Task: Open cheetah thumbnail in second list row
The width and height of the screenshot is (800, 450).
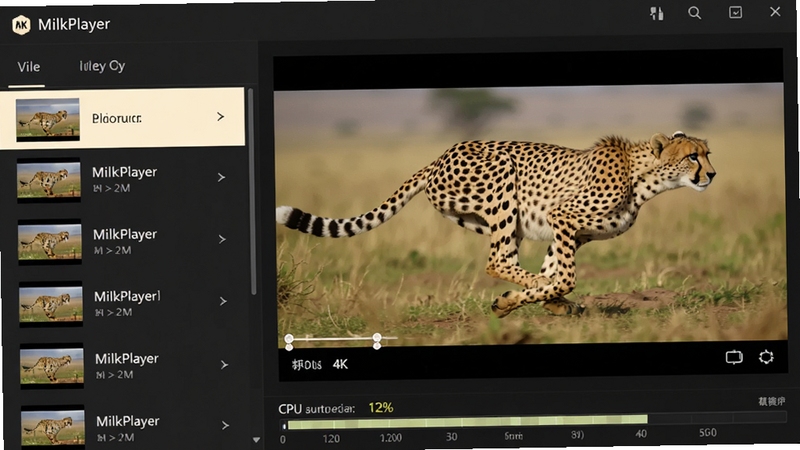Action: click(49, 180)
